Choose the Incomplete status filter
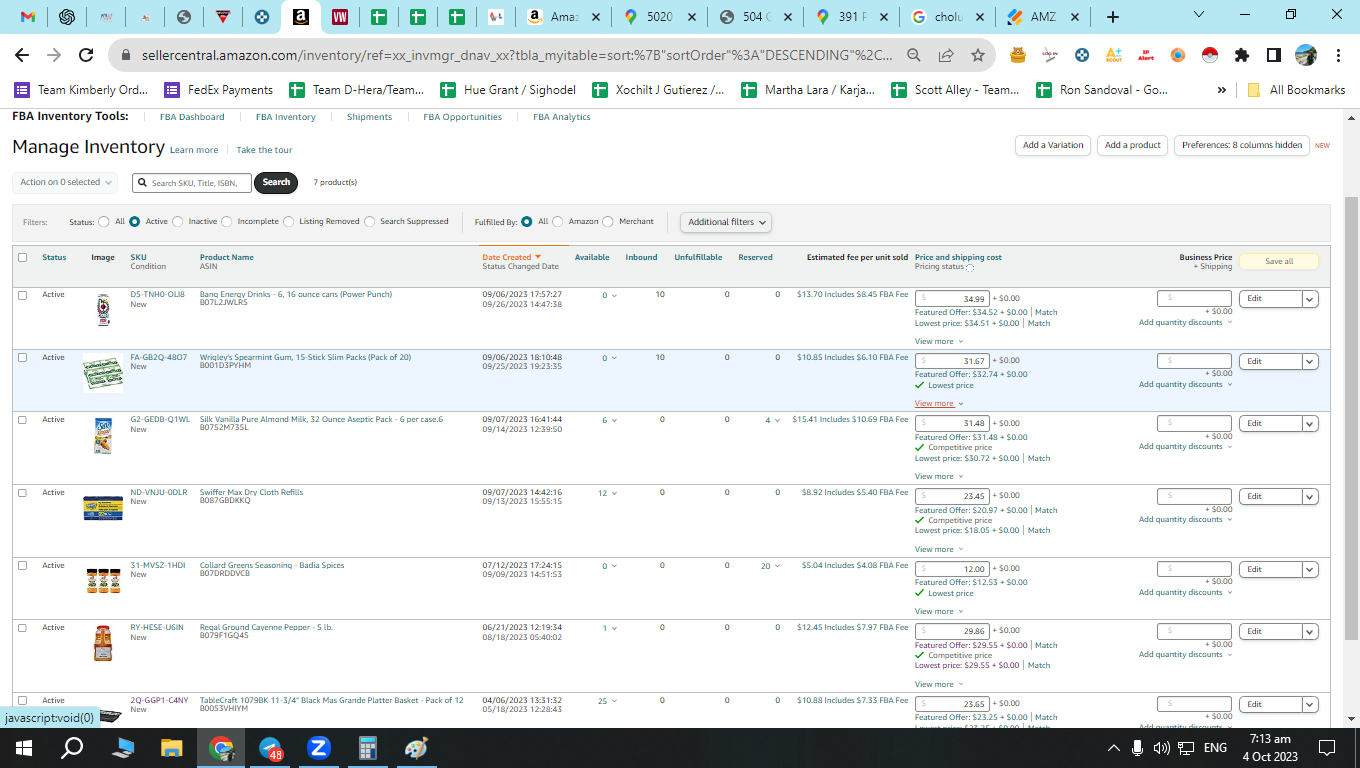 click(x=227, y=222)
